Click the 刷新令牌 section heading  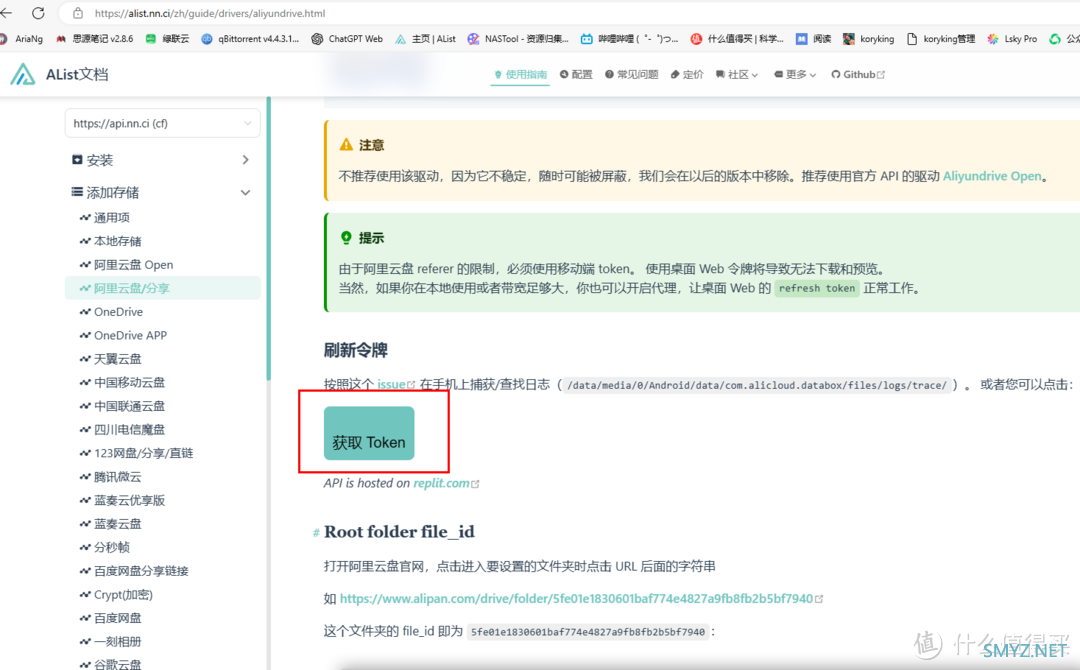(x=355, y=350)
